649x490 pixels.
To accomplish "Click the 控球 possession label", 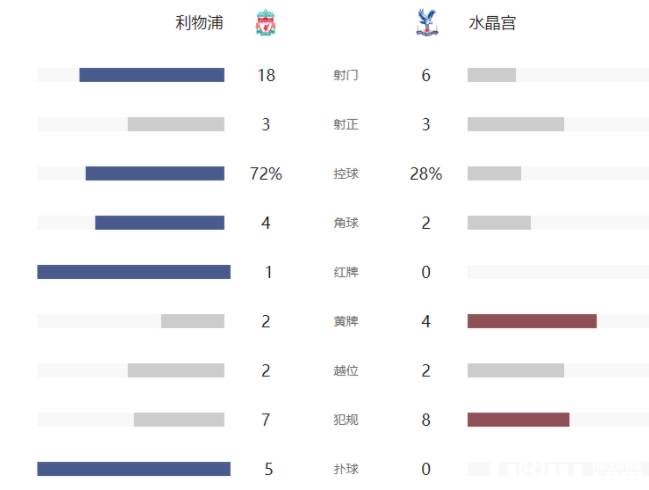I will (346, 173).
